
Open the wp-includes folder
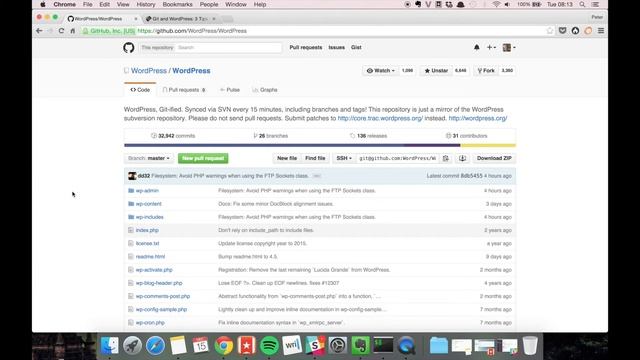149,217
